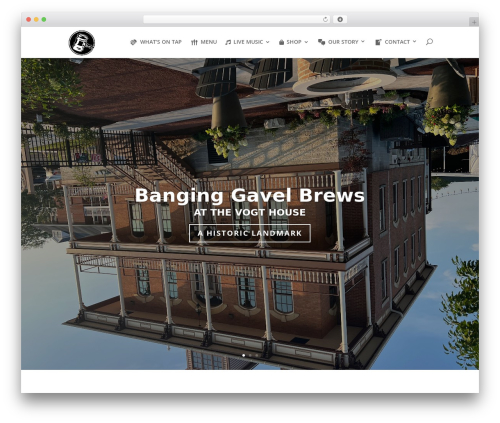The height and width of the screenshot is (423, 500).
Task: Click the beer tap icon beside What's On Tap
Action: 133,42
